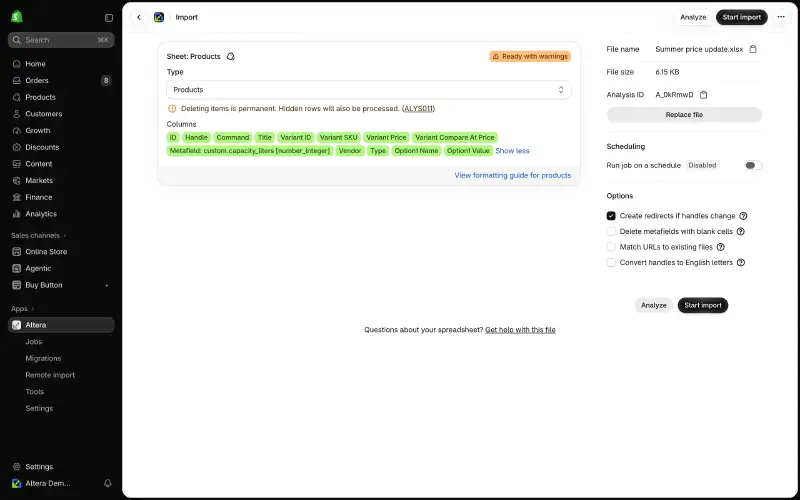The image size is (800, 500).
Task: Open Altera's Settings sub-item
Action: [x=39, y=408]
